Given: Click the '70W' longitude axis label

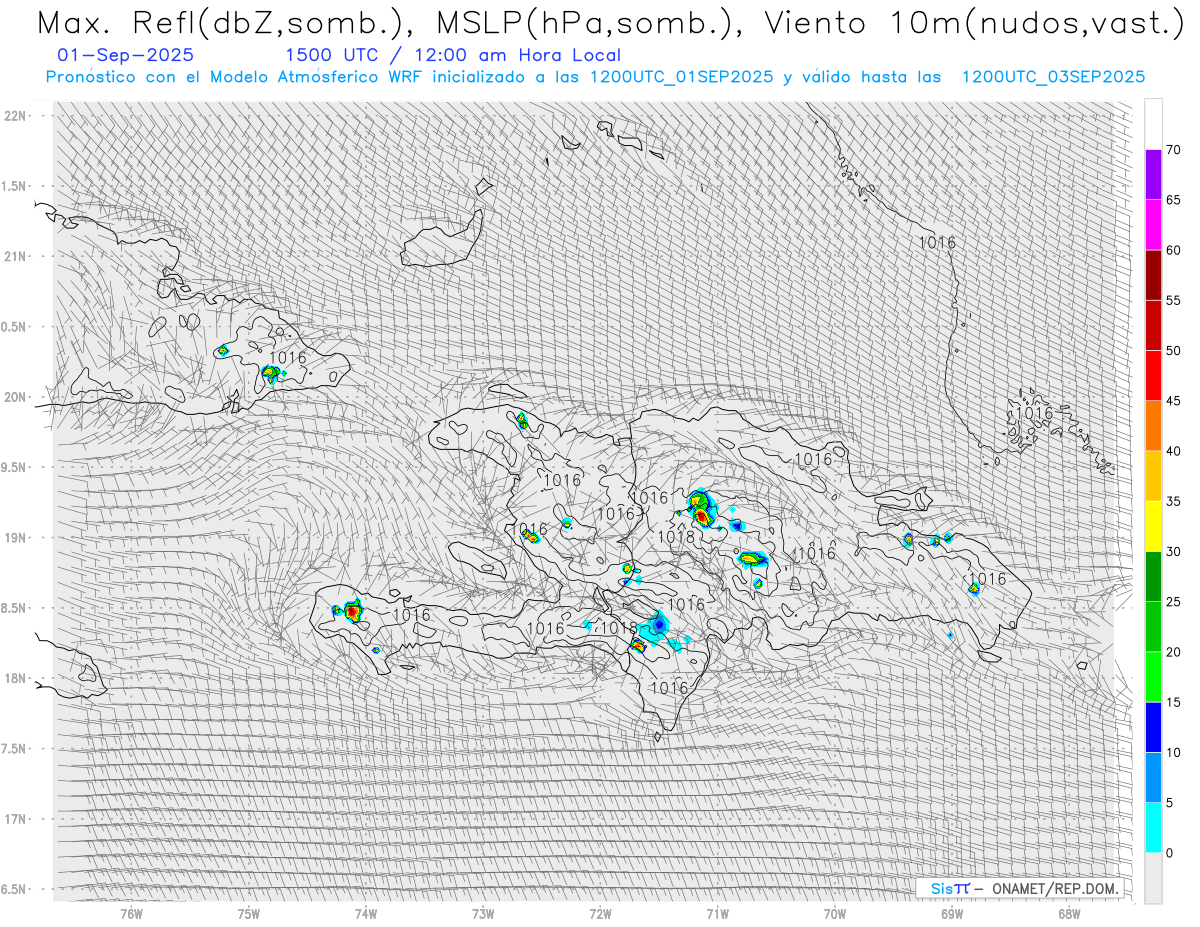Looking at the screenshot, I should point(835,913).
